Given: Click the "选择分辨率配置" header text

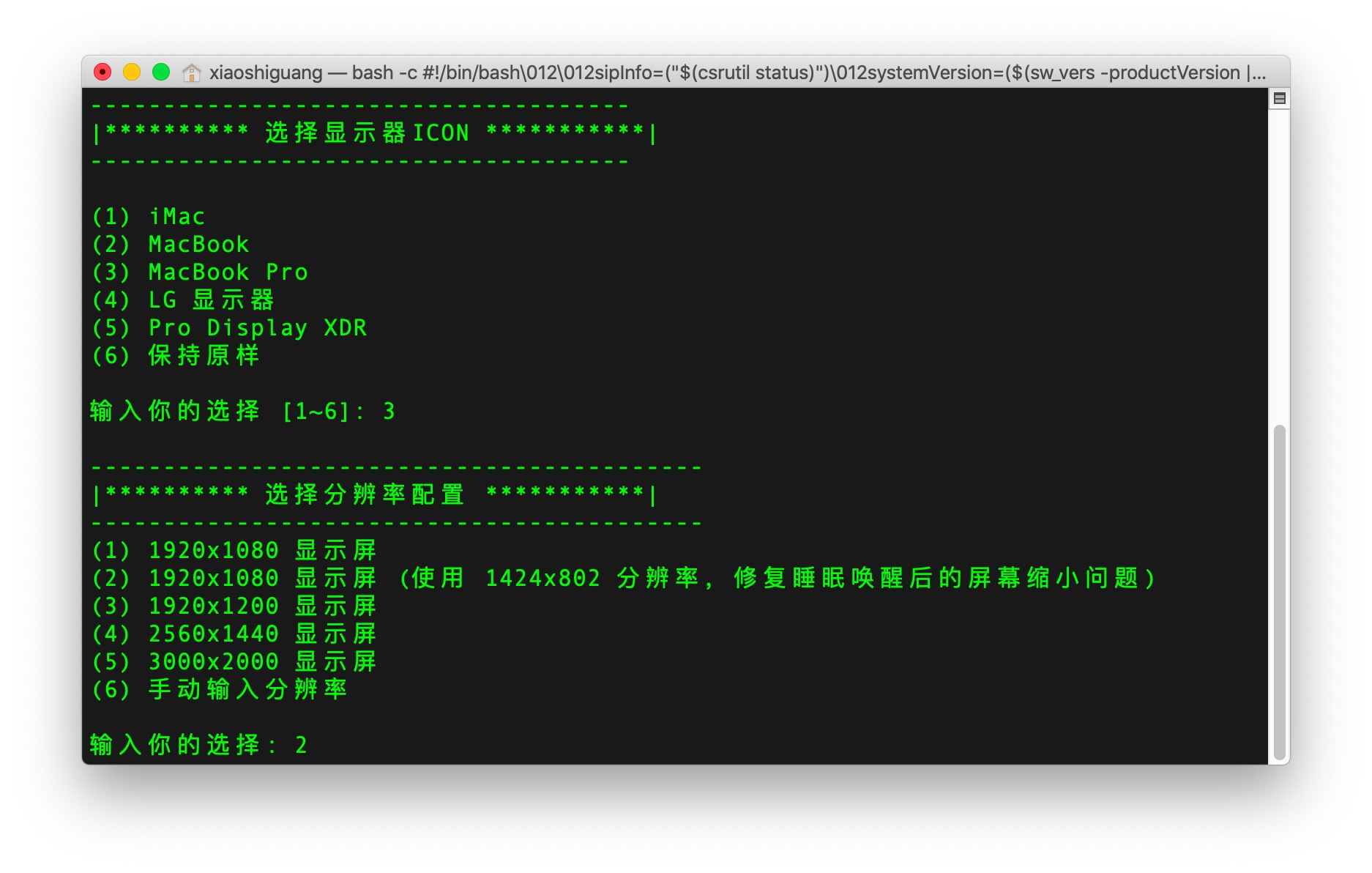Looking at the screenshot, I should click(365, 495).
